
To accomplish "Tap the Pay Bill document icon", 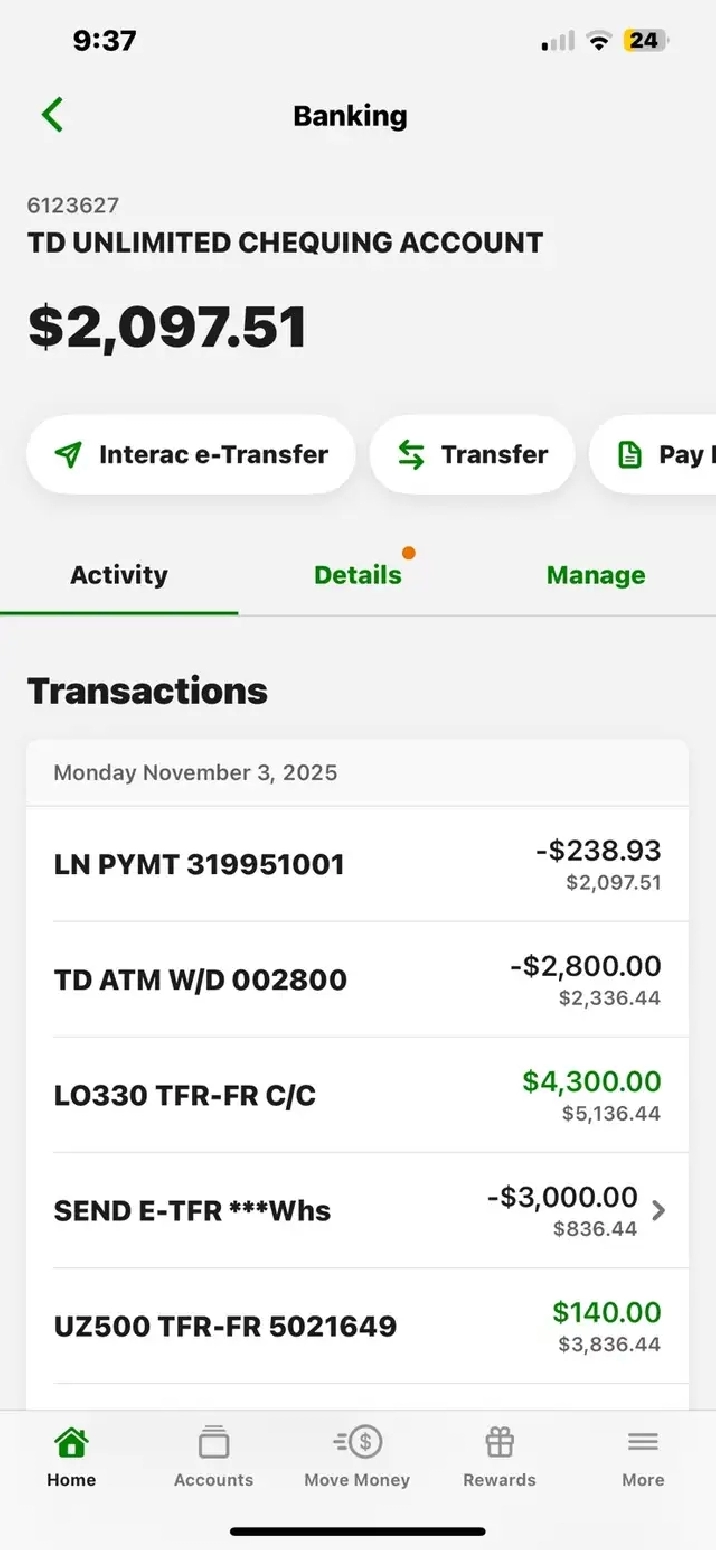I will [630, 455].
